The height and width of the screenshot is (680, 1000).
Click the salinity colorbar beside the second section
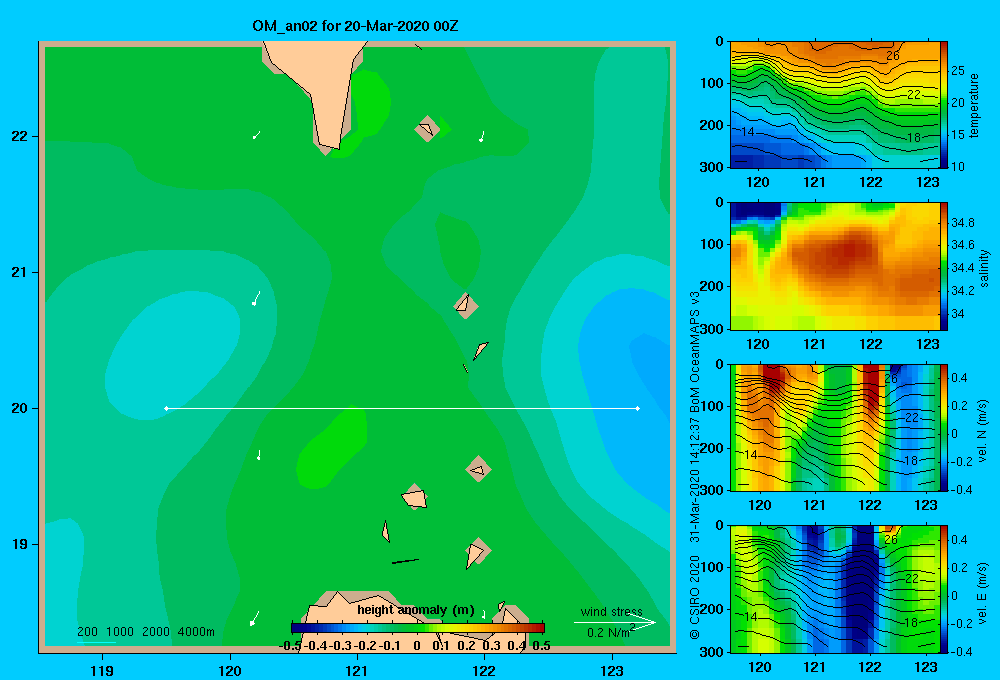pos(944,267)
